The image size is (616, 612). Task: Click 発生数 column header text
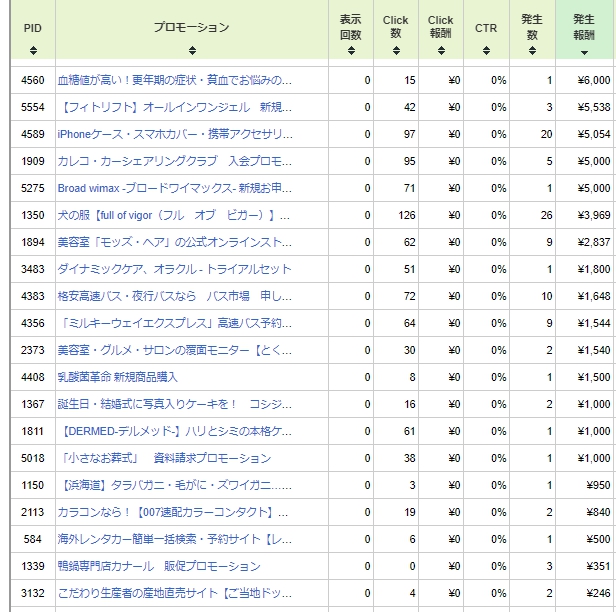click(532, 27)
